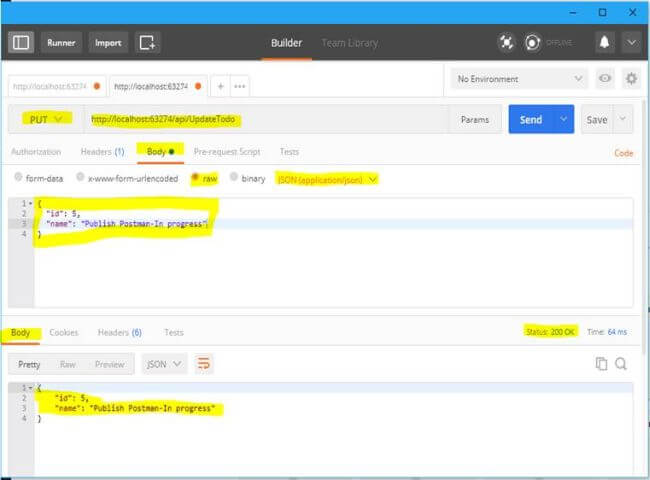Open the notifications bell
Viewport: 650px width, 480px height.
[604, 42]
